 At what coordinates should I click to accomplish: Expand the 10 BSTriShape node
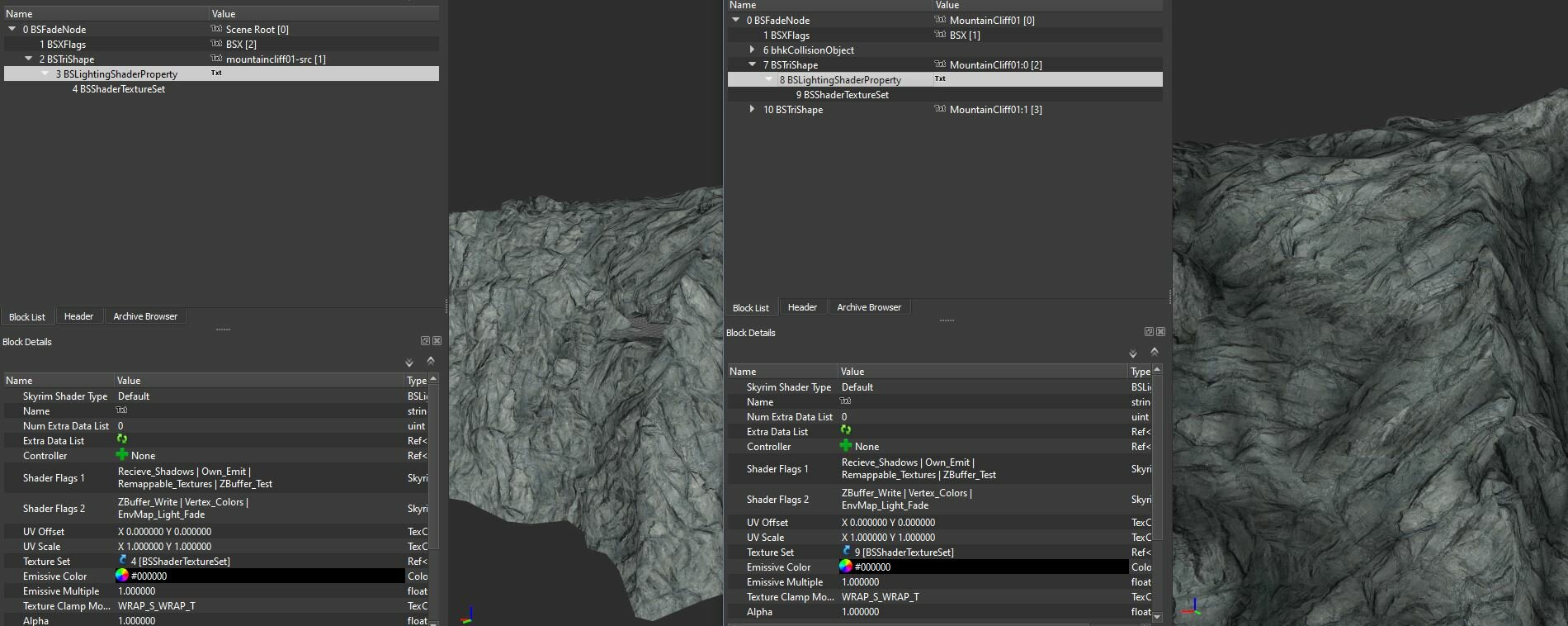752,109
